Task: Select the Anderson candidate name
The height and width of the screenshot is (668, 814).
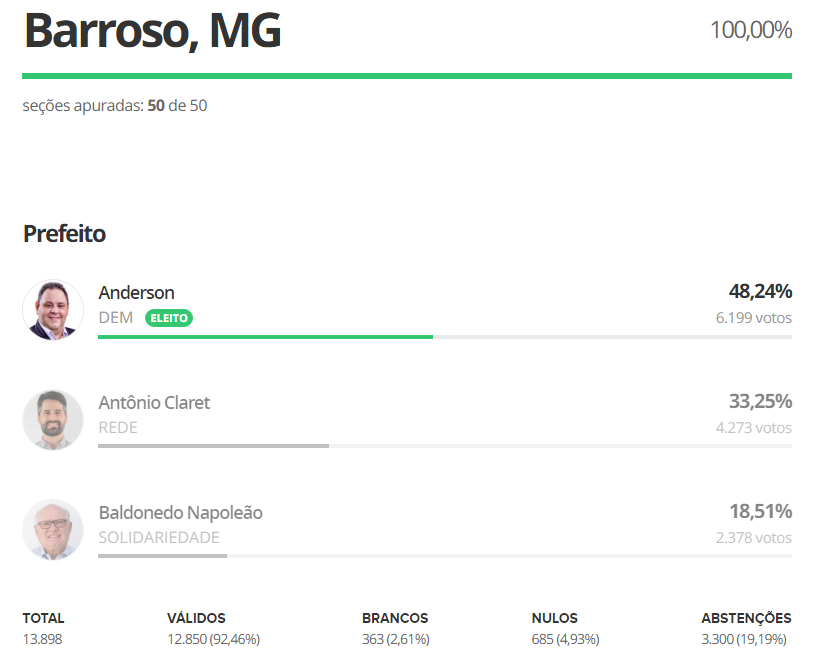Action: (x=137, y=292)
